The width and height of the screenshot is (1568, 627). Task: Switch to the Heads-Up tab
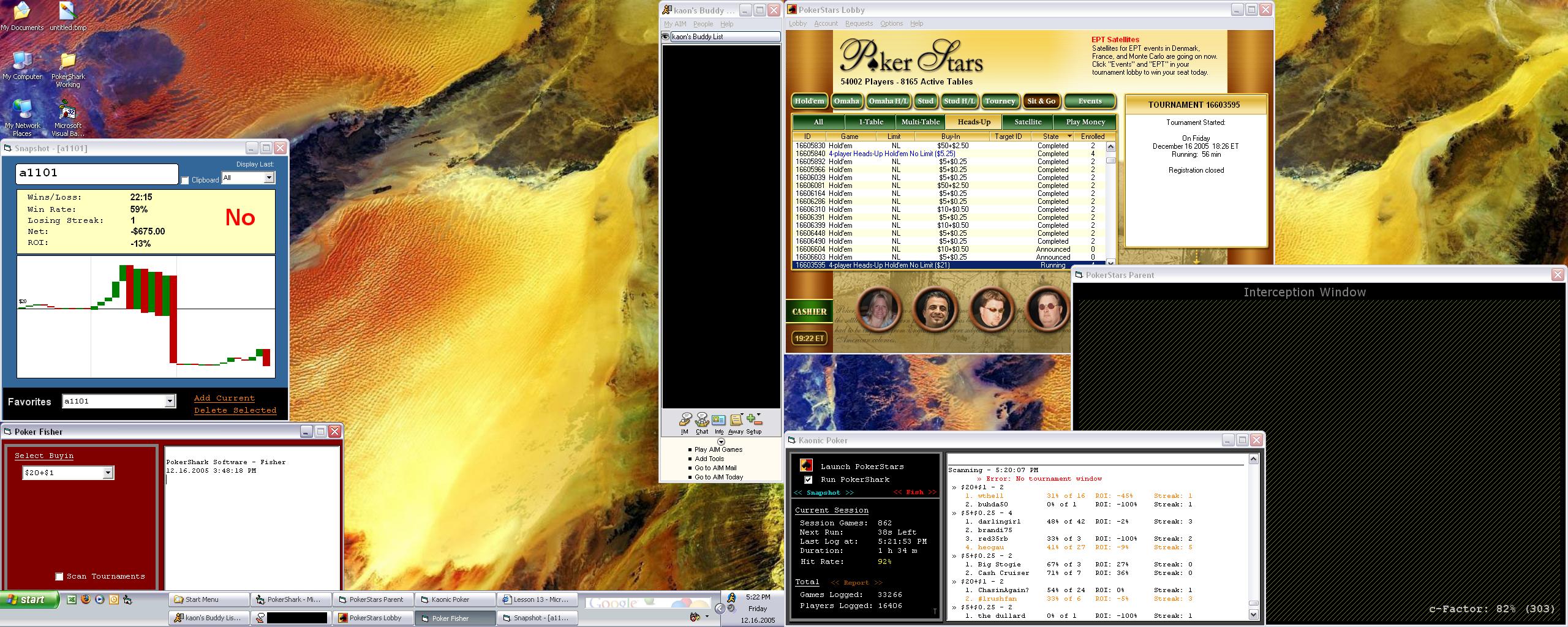click(974, 122)
